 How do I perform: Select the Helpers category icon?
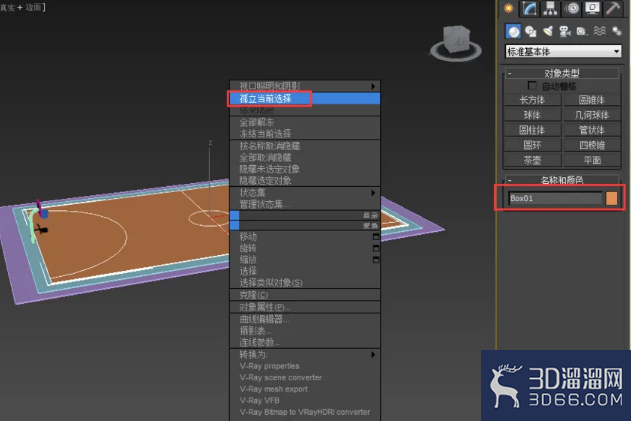[582, 31]
